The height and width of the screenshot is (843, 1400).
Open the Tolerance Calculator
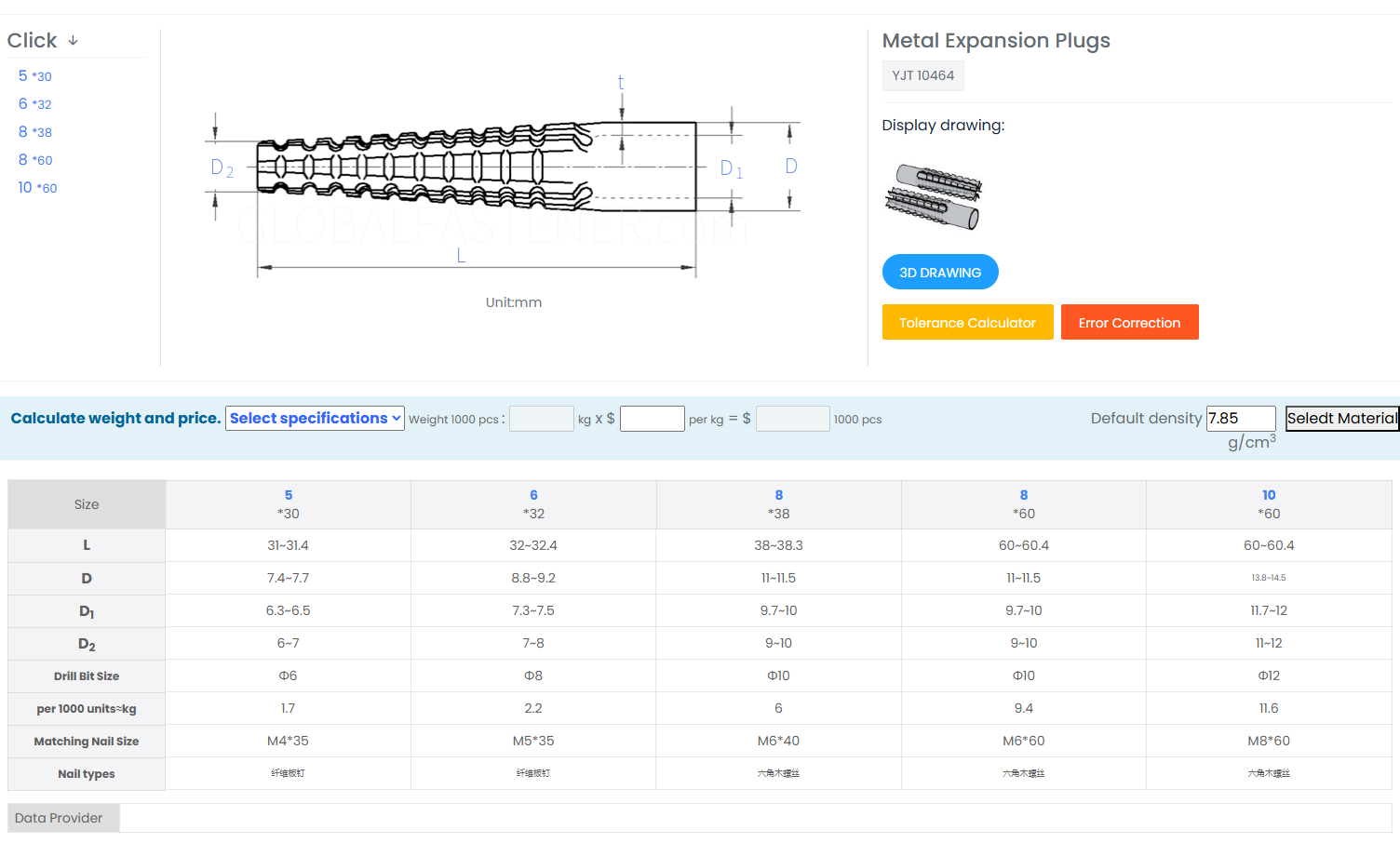tap(967, 322)
